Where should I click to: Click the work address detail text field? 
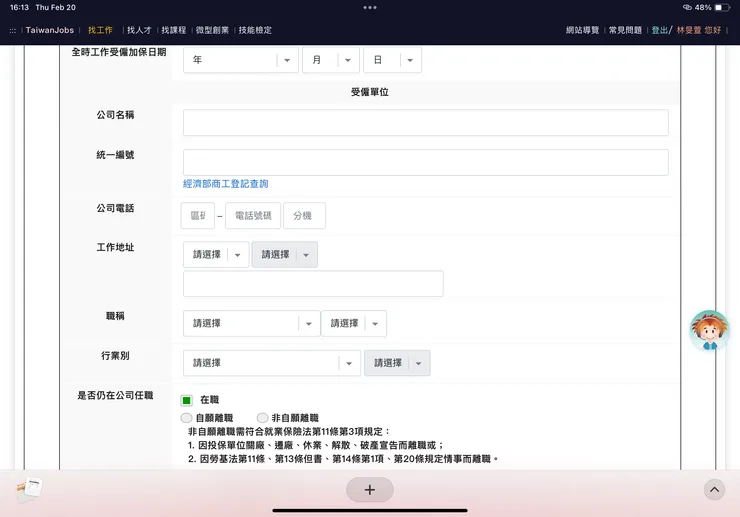[x=313, y=284]
